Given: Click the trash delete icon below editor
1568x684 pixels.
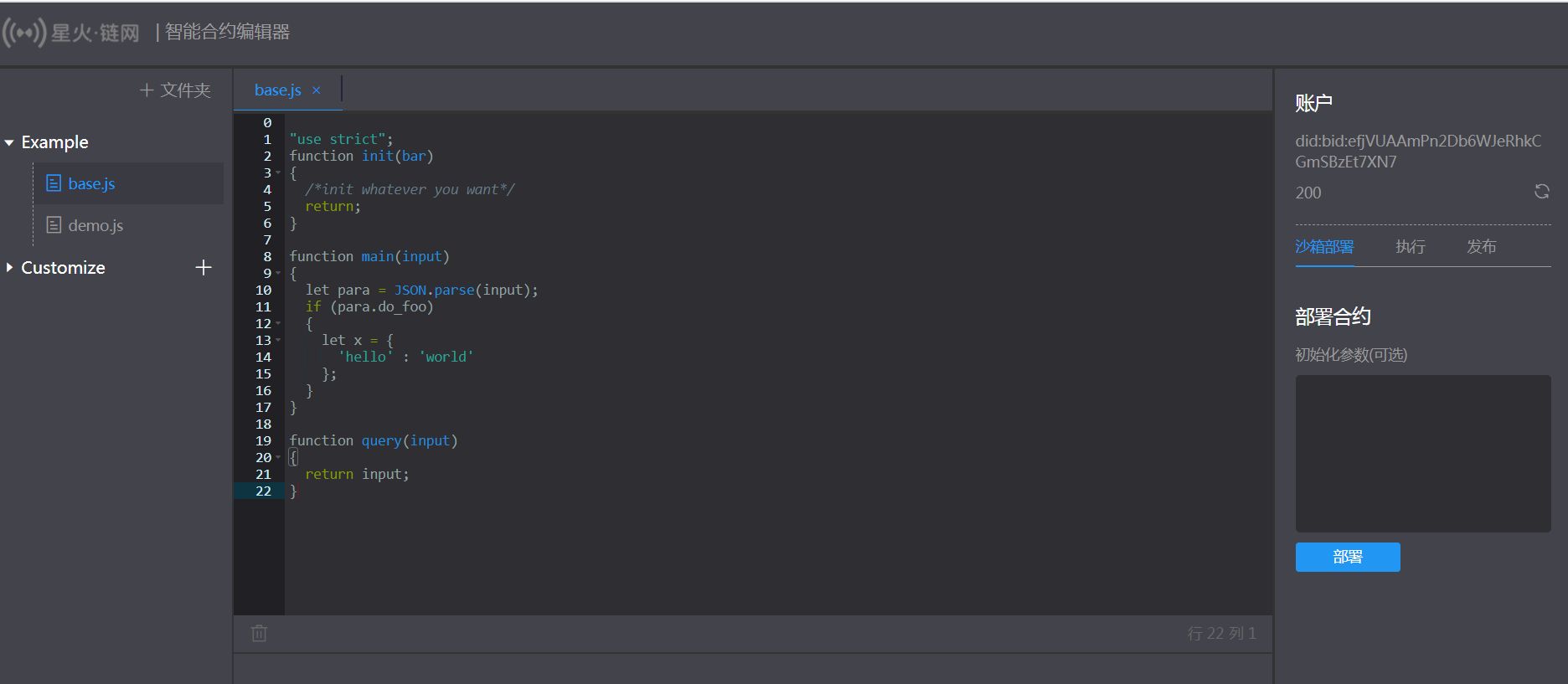Looking at the screenshot, I should point(259,633).
